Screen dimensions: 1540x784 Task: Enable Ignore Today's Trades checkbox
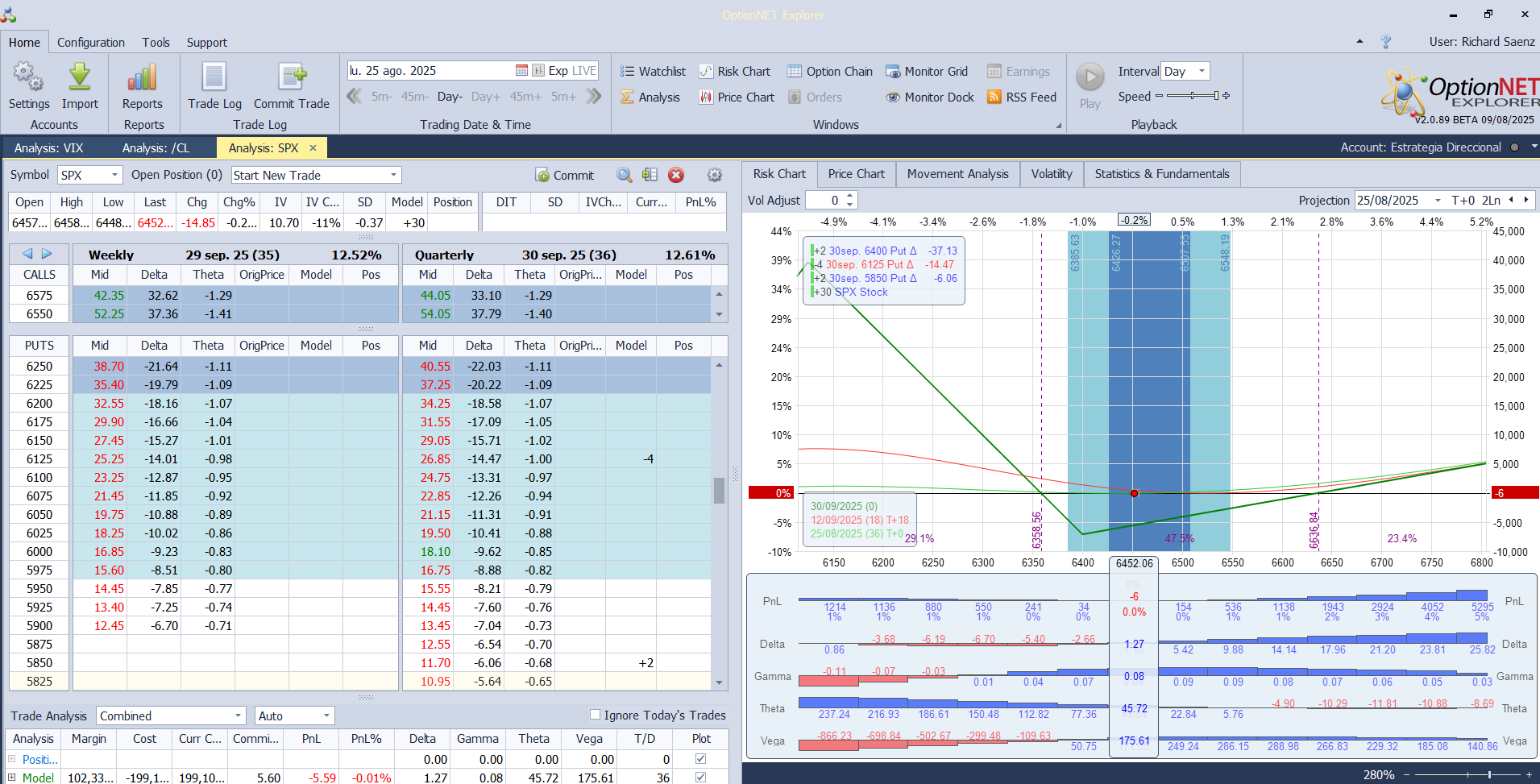[x=595, y=715]
